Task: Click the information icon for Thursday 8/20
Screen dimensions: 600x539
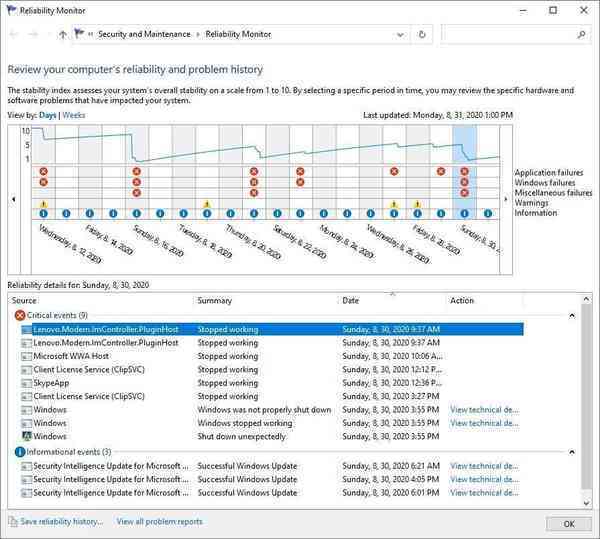Action: click(230, 214)
